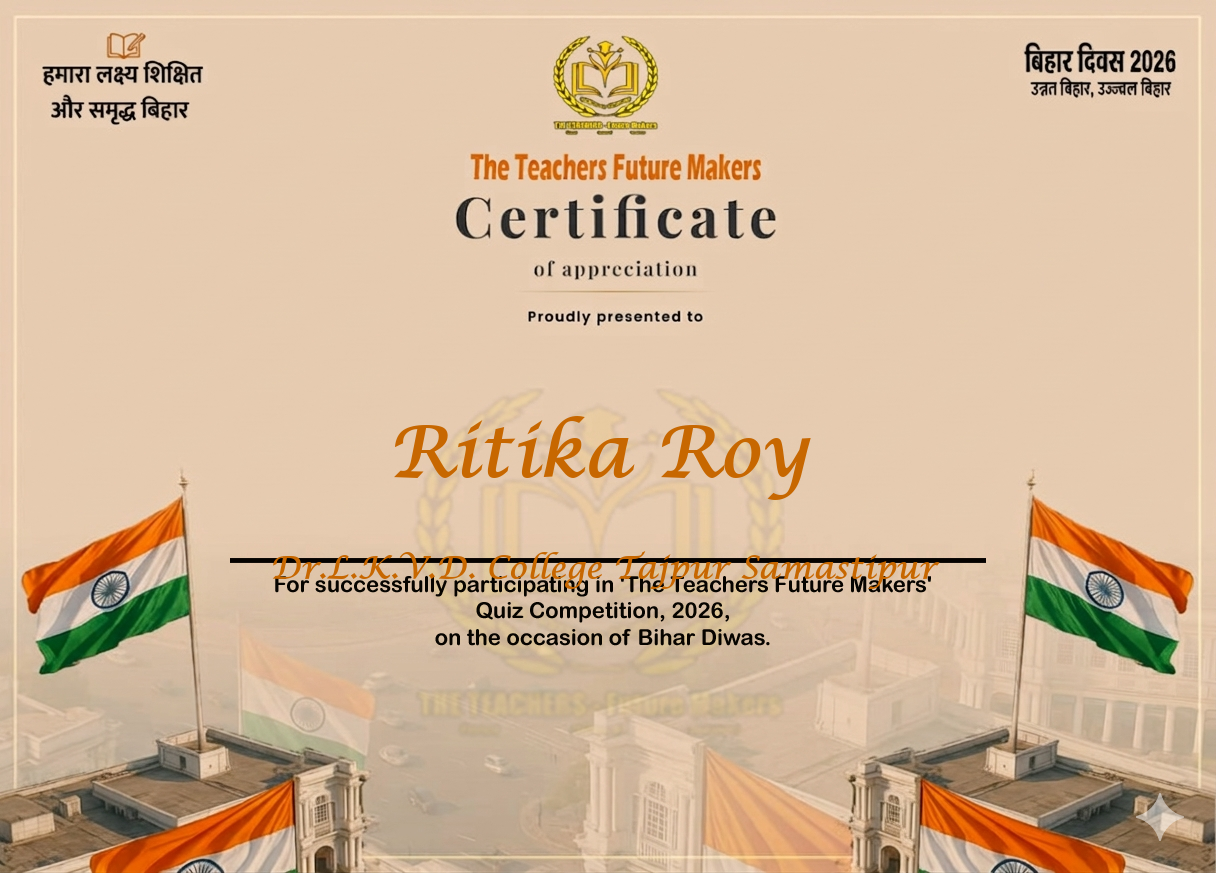
Task: Click the golden laurel emblem logo
Action: coord(605,80)
